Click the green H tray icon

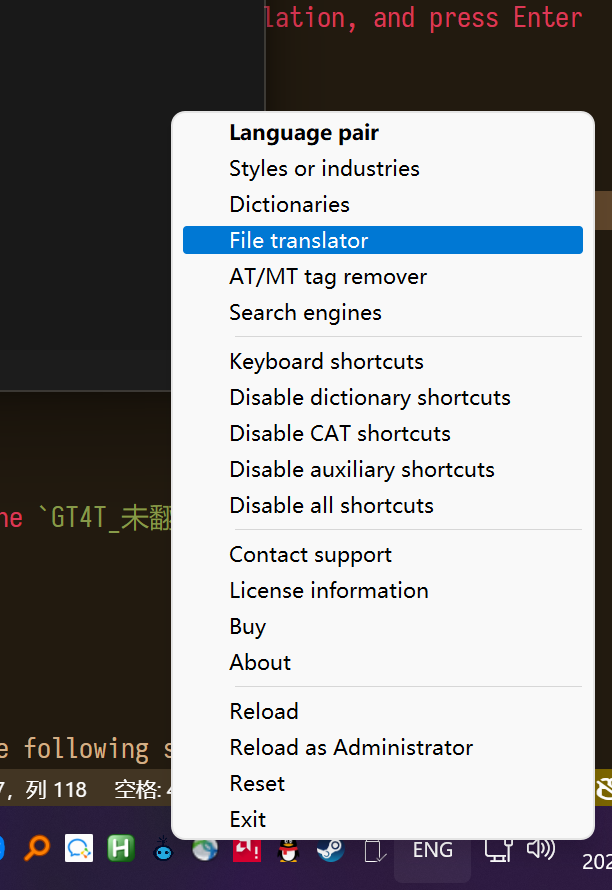tap(121, 849)
